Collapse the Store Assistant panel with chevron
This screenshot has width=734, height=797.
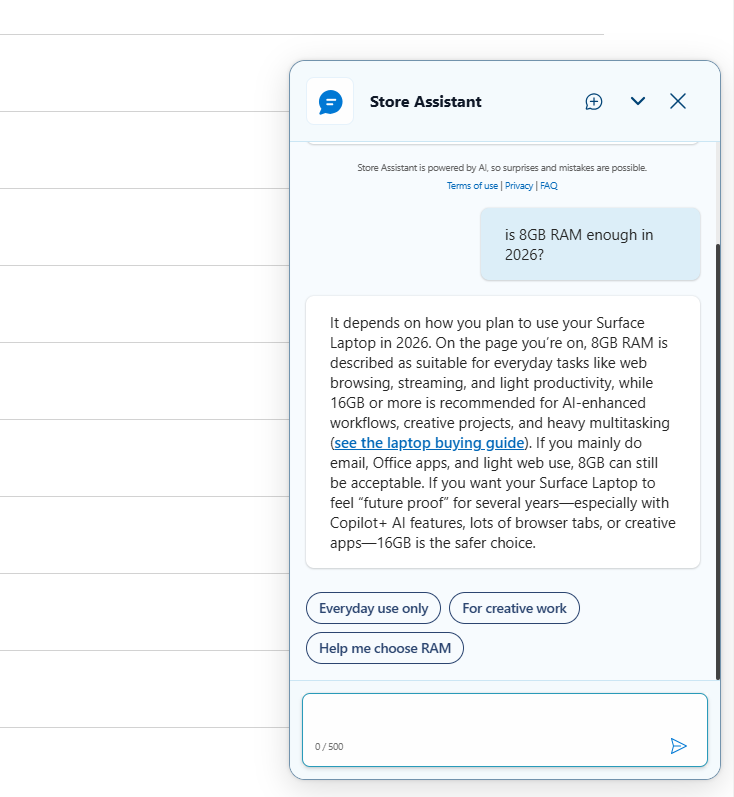[x=638, y=101]
